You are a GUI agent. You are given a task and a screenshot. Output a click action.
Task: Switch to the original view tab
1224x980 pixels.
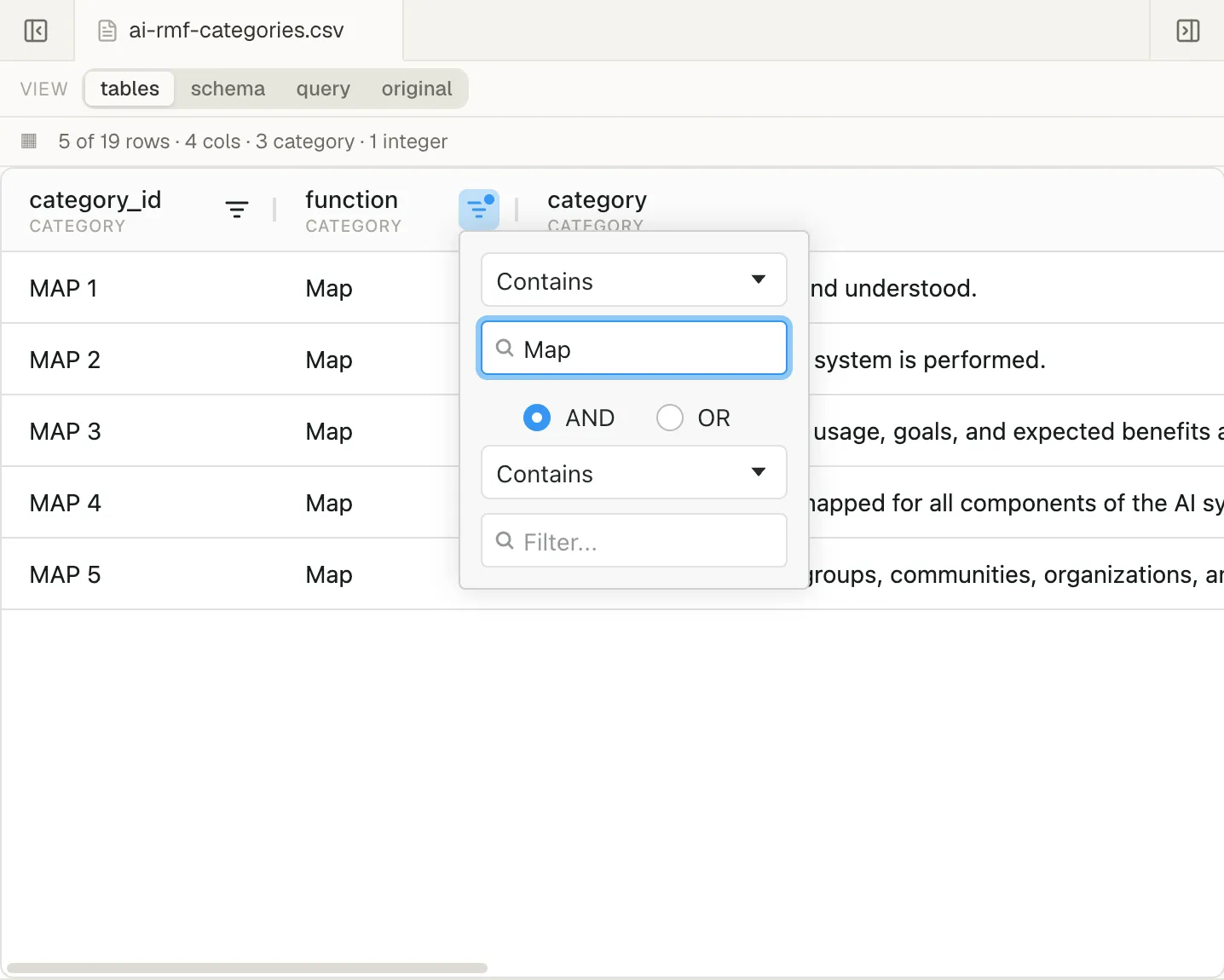[x=417, y=89]
